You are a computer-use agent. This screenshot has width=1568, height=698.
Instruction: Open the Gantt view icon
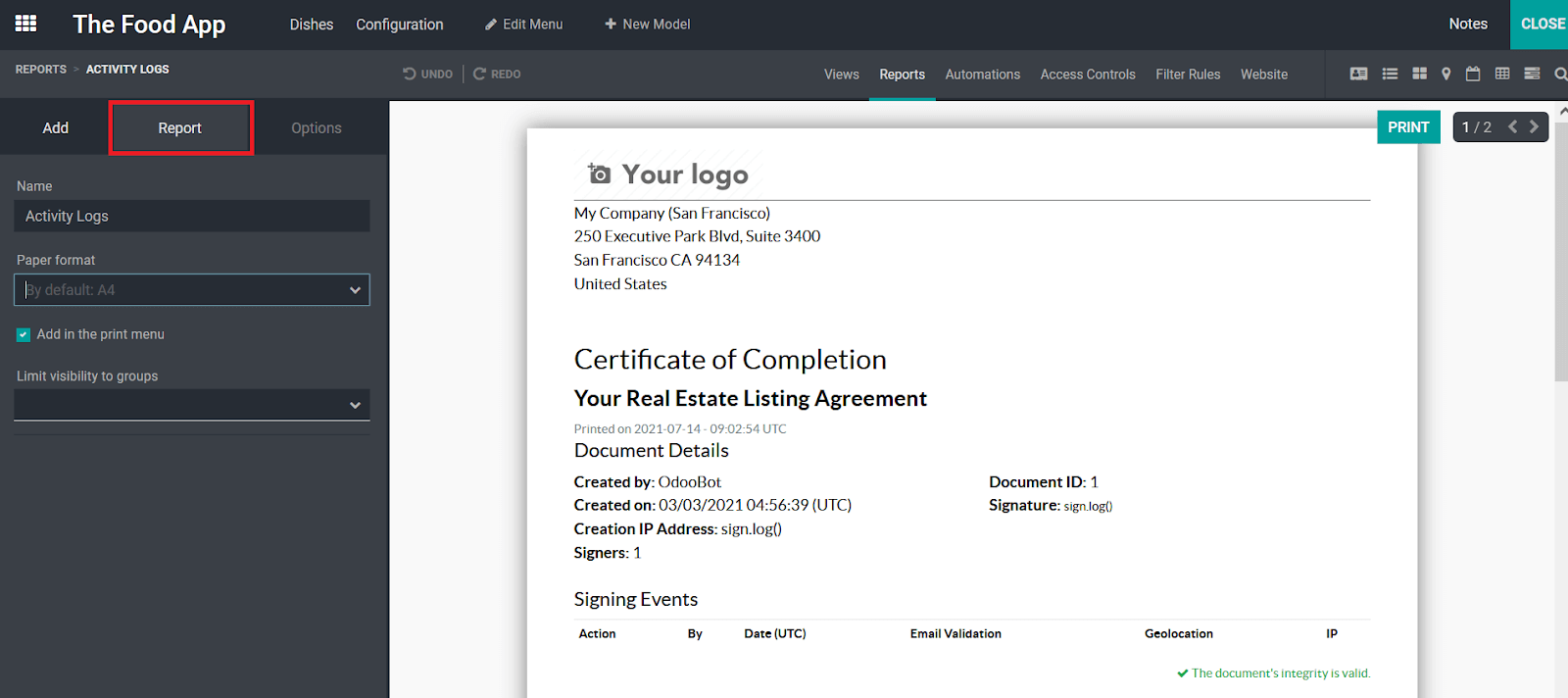(1532, 74)
